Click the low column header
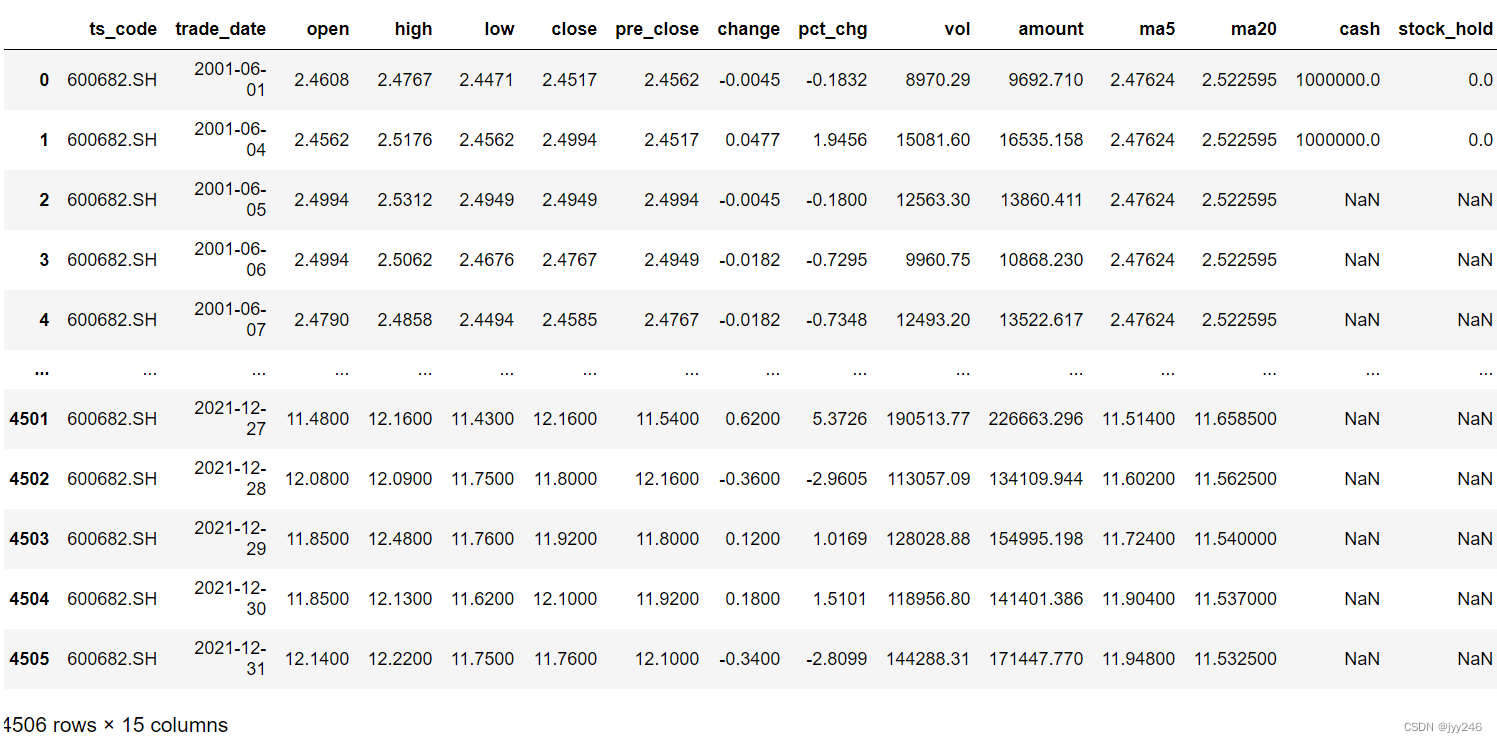 (499, 29)
